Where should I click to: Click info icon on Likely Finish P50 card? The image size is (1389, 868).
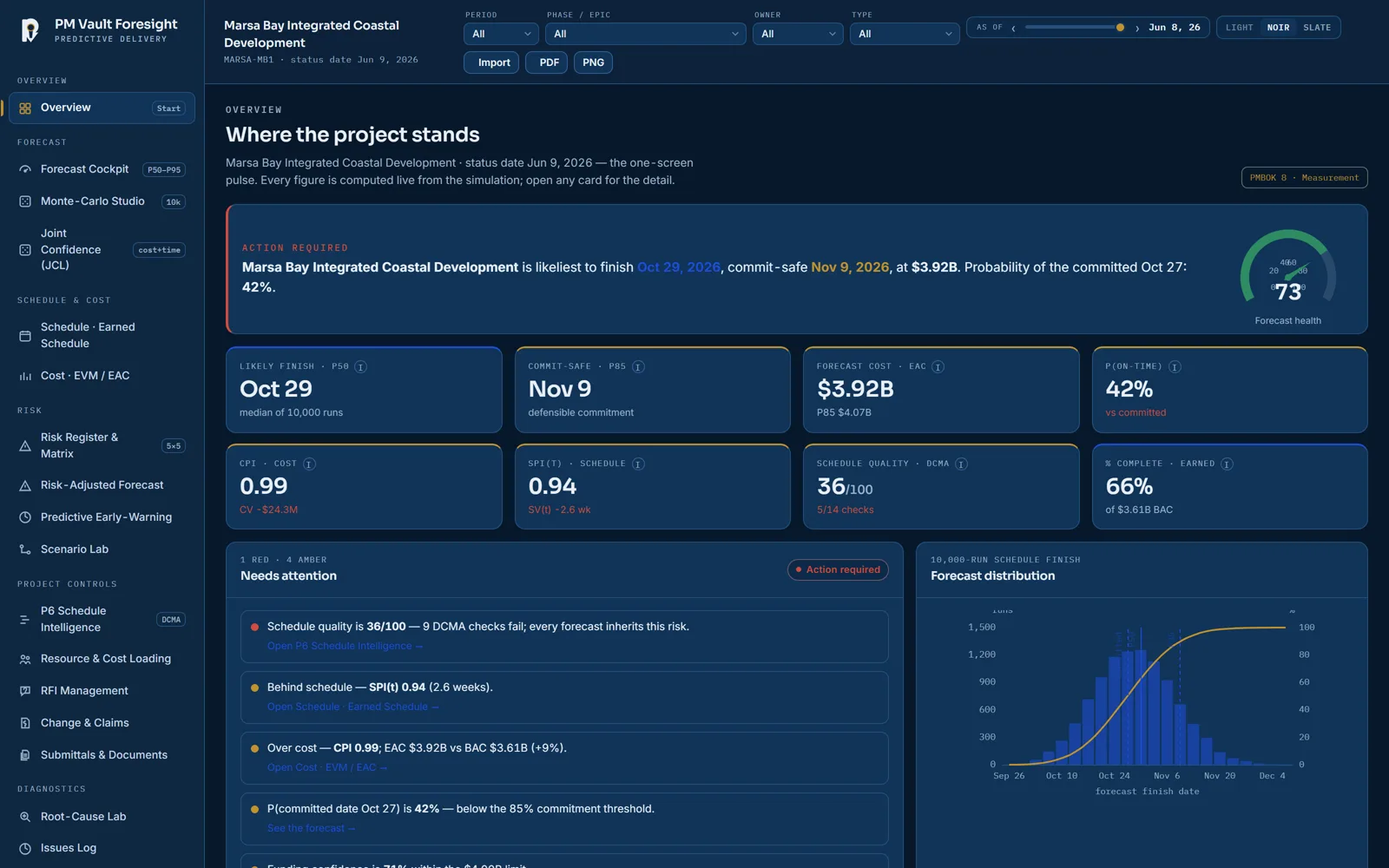pos(360,367)
